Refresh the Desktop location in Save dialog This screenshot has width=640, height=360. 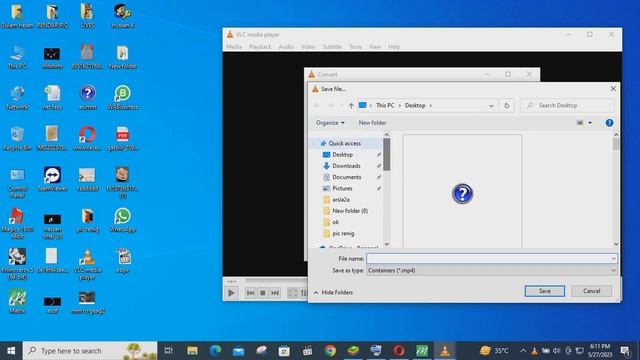coord(507,105)
